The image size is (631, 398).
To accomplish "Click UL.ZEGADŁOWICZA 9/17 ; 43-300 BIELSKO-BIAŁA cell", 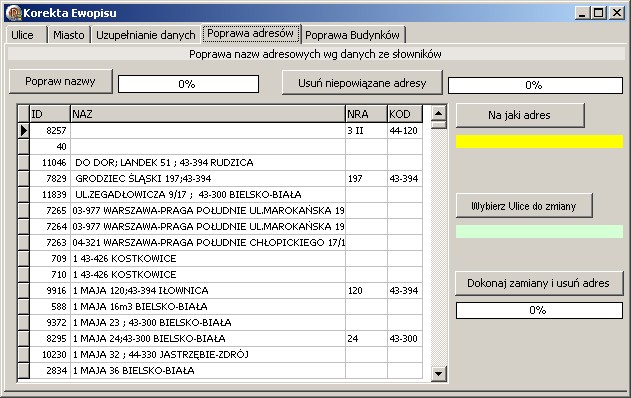I will (x=208, y=195).
